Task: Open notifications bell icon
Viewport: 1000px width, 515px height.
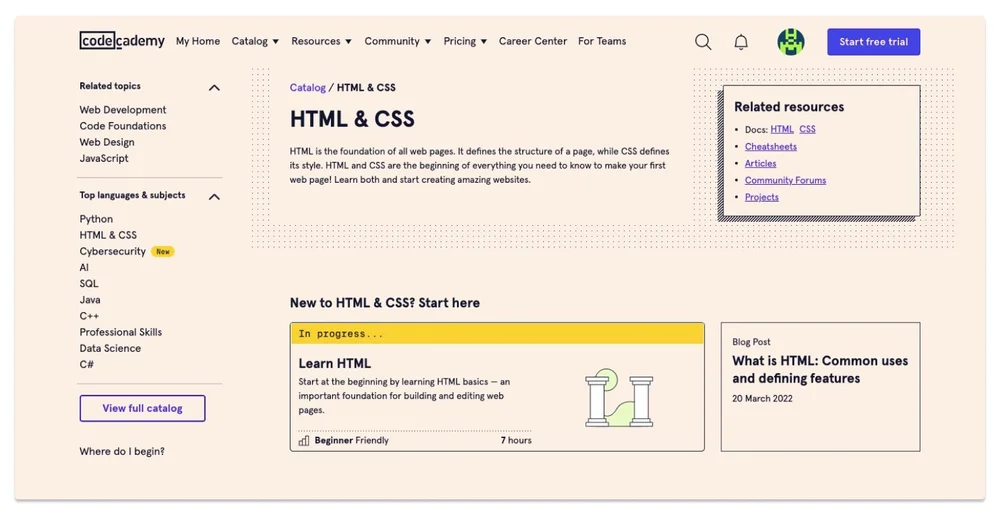Action: [x=740, y=42]
